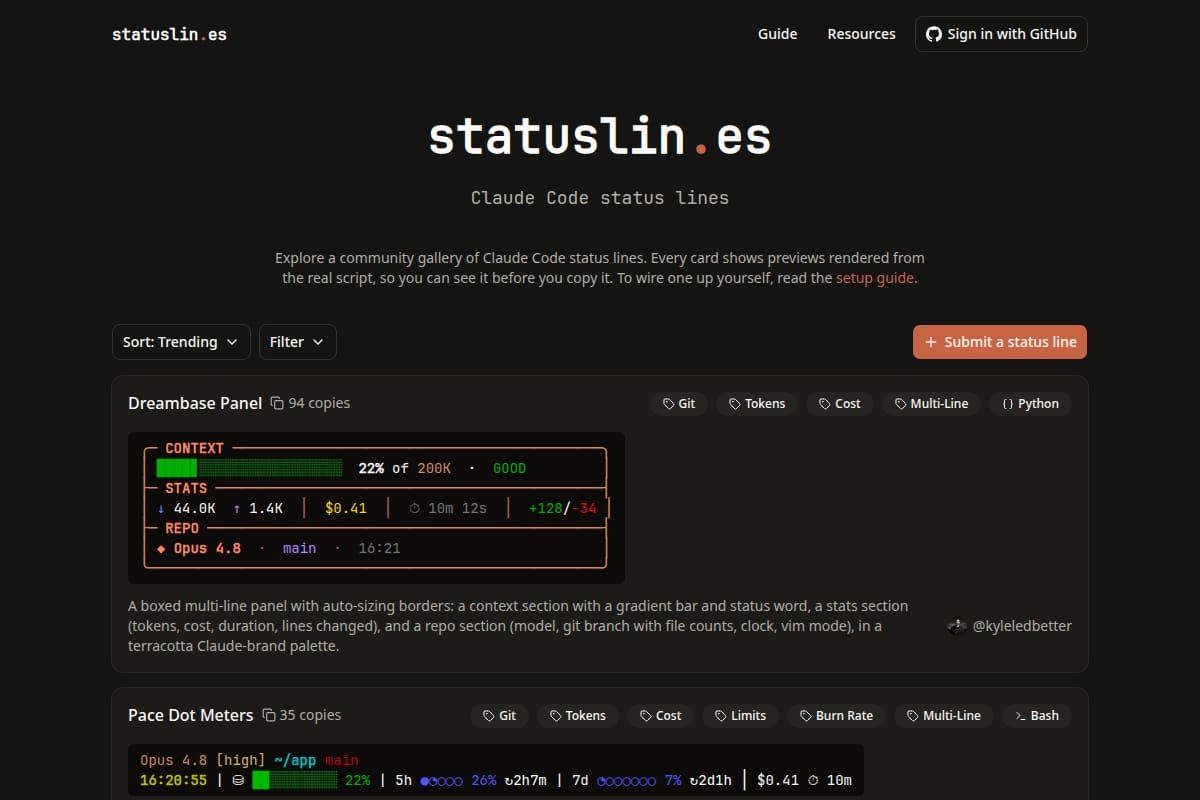Follow the setup guide link
This screenshot has height=800, width=1200.
[x=875, y=278]
